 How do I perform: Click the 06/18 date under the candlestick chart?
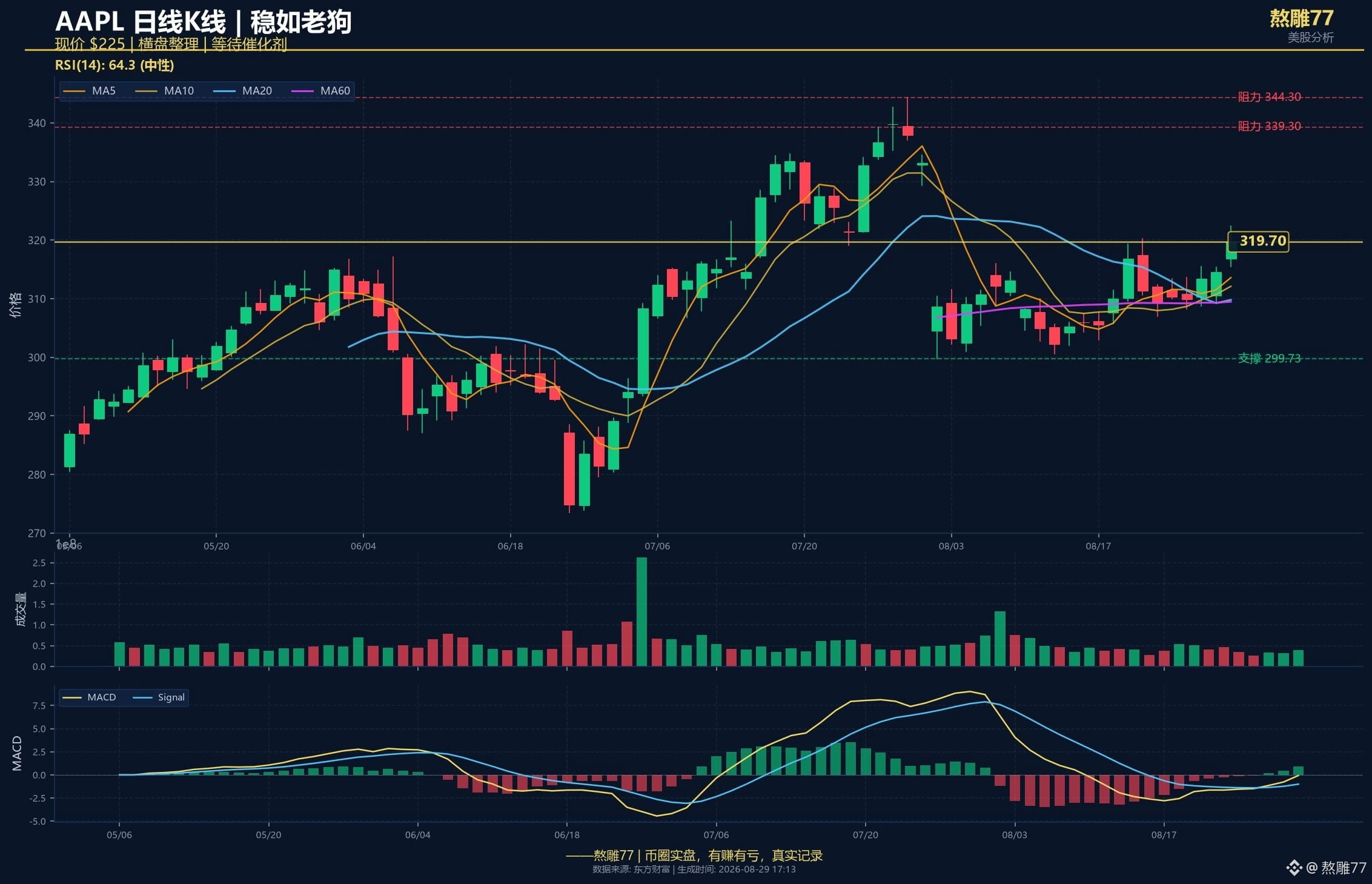(x=511, y=547)
